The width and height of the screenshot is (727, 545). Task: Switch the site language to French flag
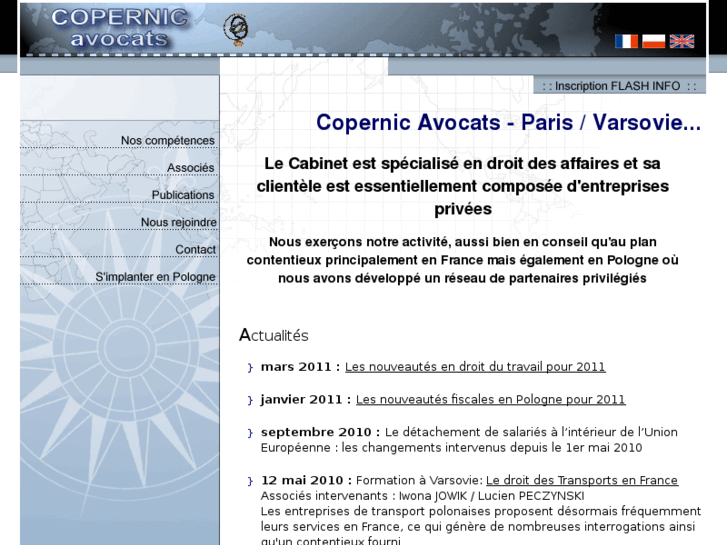[x=626, y=41]
